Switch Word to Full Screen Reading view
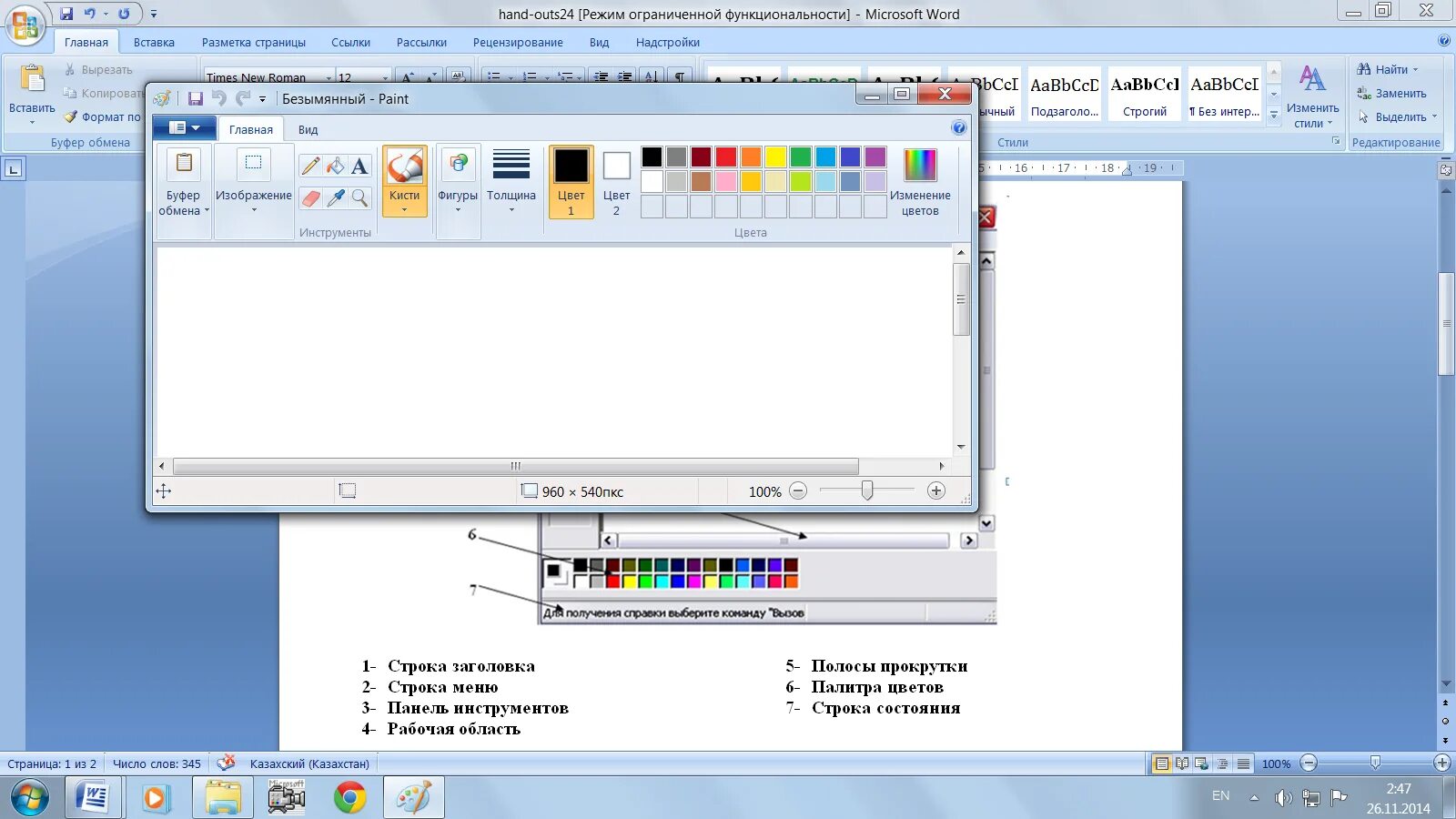The image size is (1456, 819). click(1181, 763)
